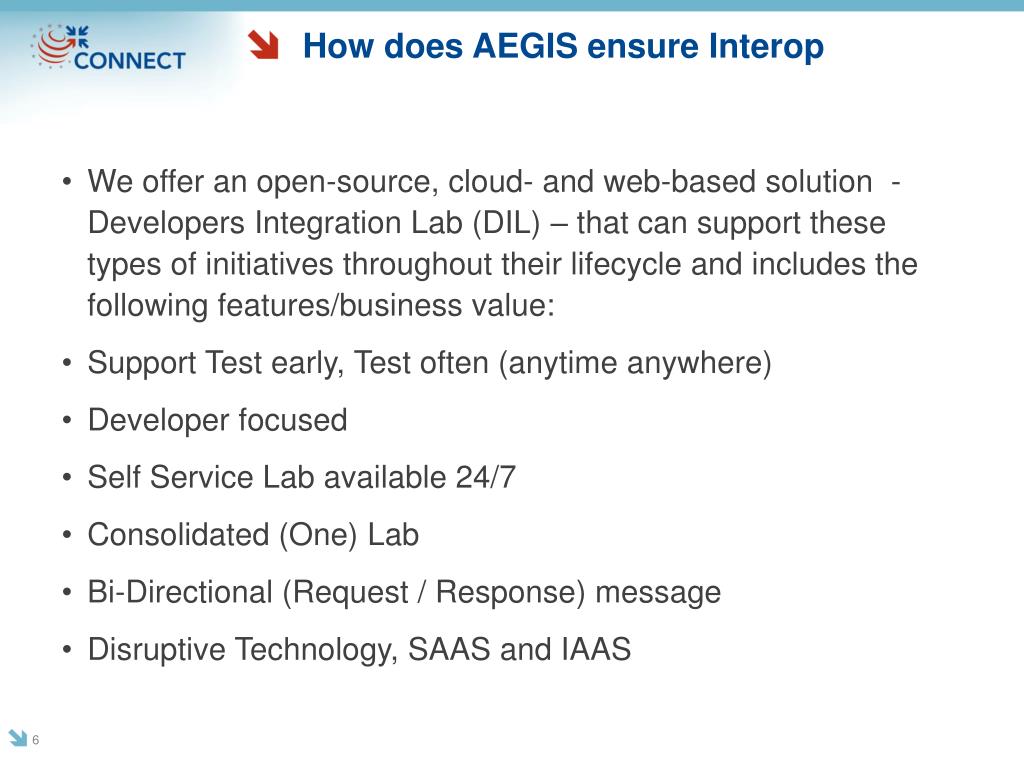This screenshot has height=768, width=1024.
Task: Click the red arrow beside the title
Action: click(264, 45)
